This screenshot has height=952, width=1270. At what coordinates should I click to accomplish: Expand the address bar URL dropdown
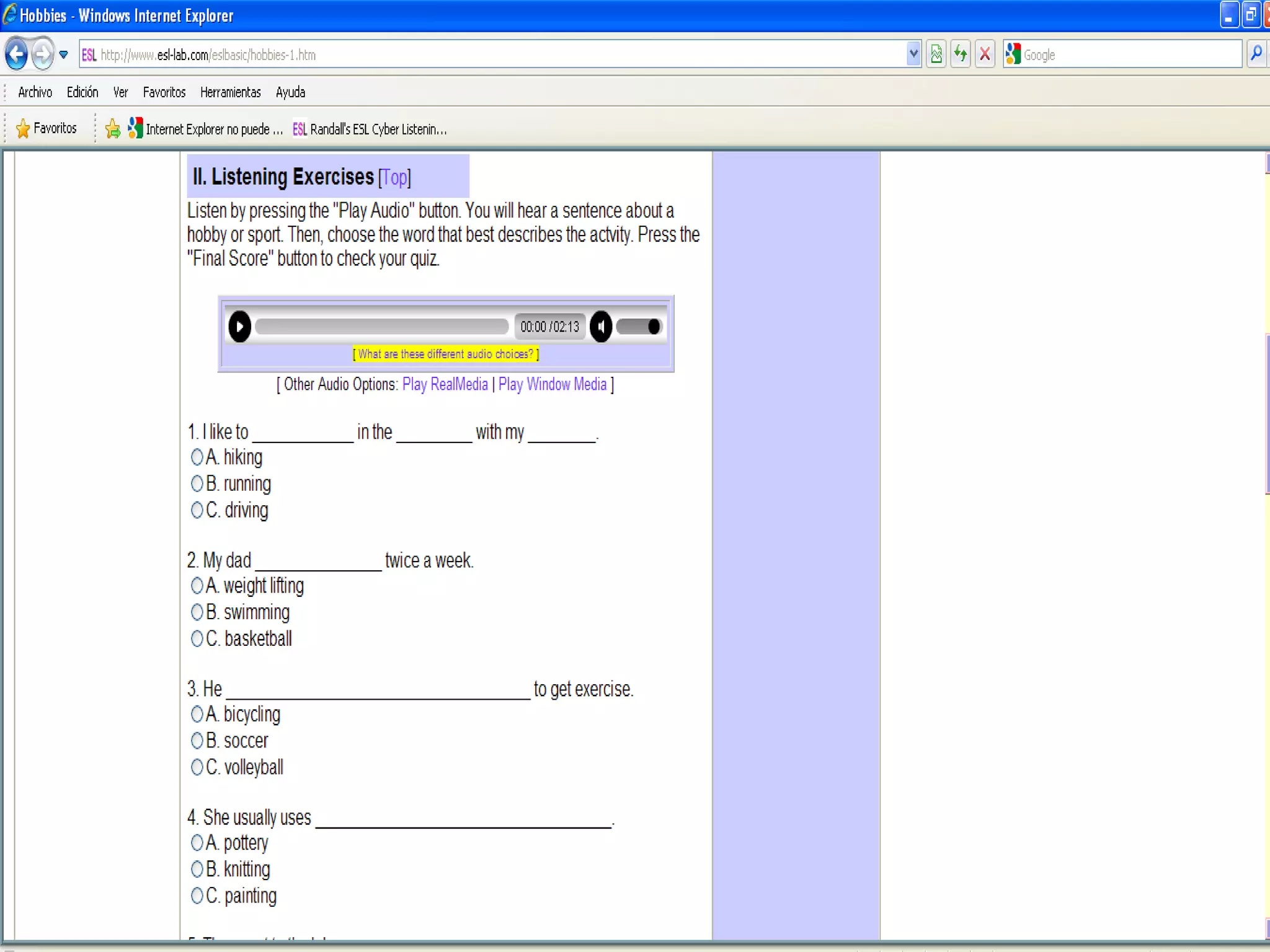[x=913, y=55]
